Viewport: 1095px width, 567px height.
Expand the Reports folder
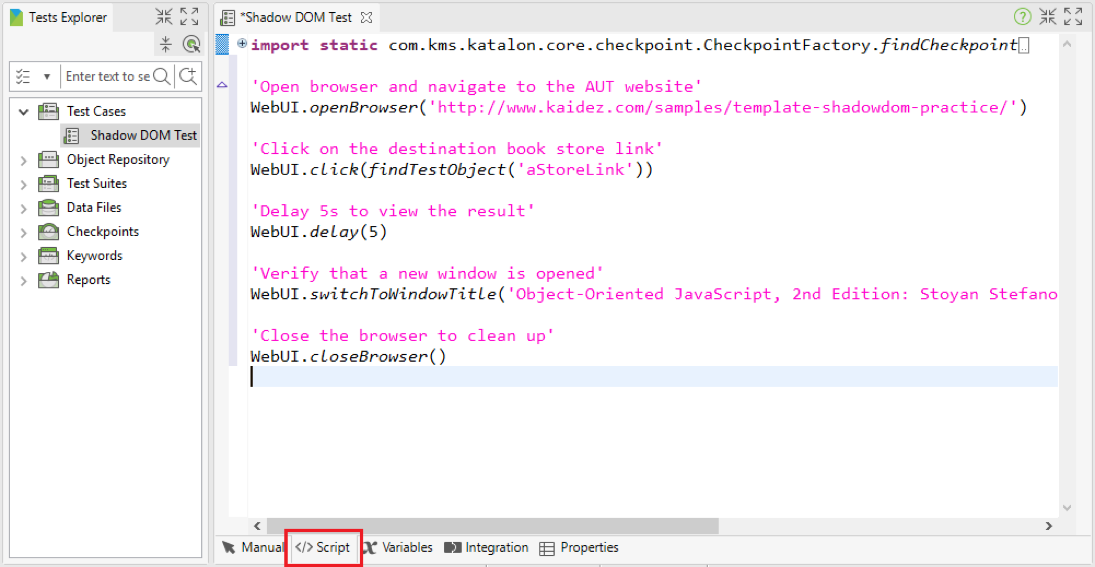point(24,280)
